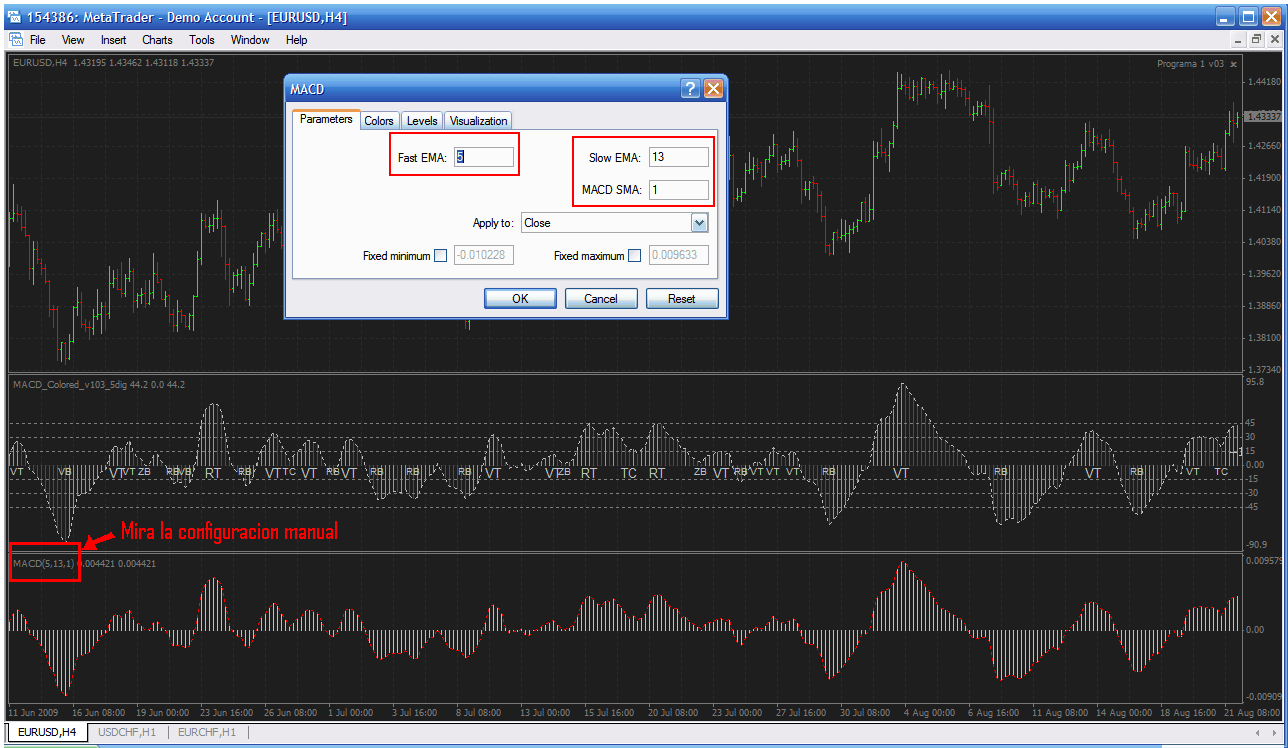Click the EURUSD,H4 price header label on chart

click(113, 63)
